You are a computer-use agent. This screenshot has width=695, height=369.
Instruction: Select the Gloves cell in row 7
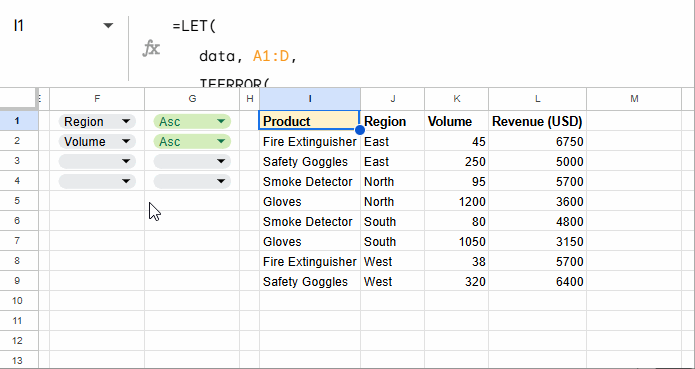tap(310, 241)
